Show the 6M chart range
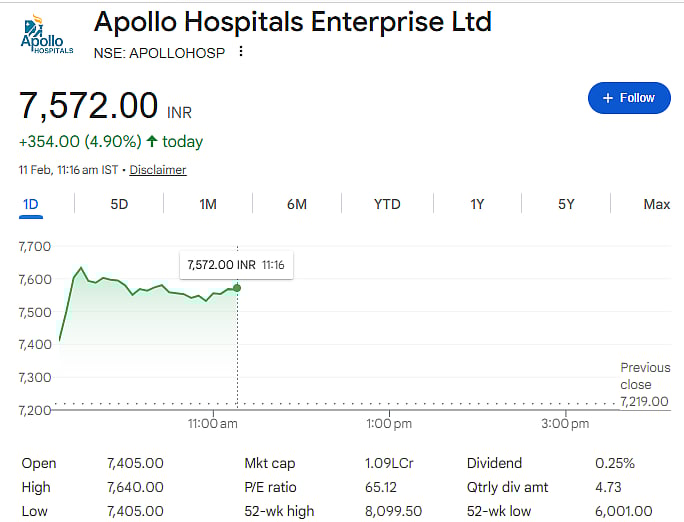Screen dimensions: 684x522 coord(297,204)
